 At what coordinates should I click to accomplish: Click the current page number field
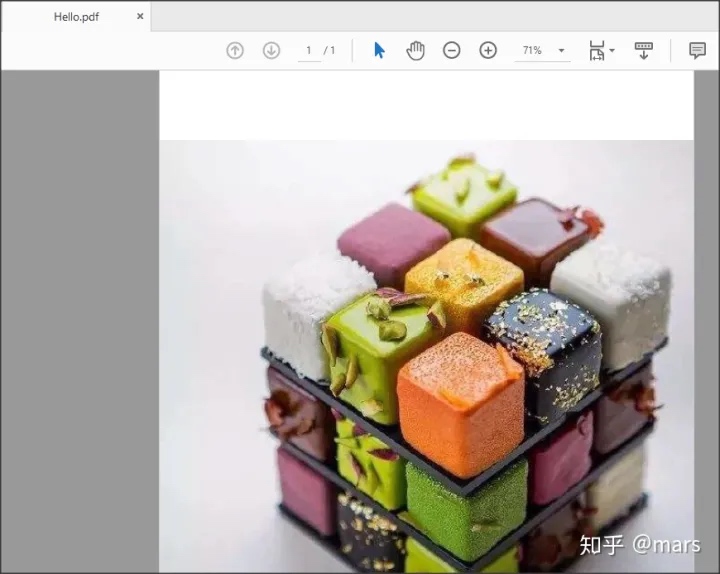click(x=309, y=50)
